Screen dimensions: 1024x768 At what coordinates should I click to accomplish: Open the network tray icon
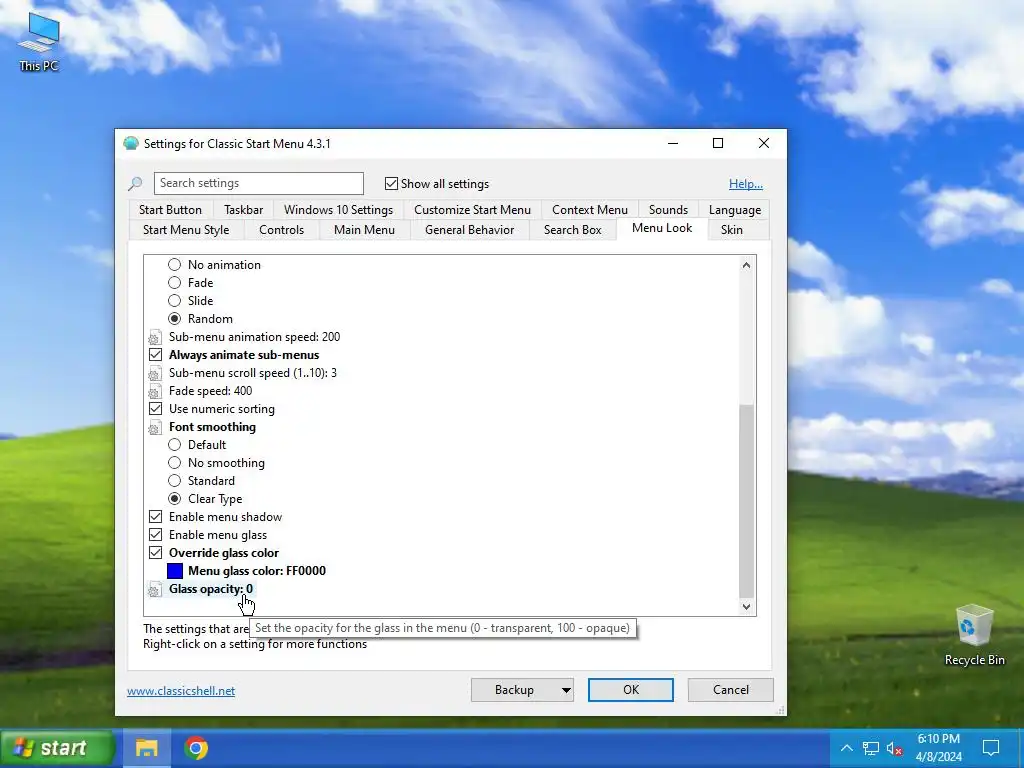point(871,748)
